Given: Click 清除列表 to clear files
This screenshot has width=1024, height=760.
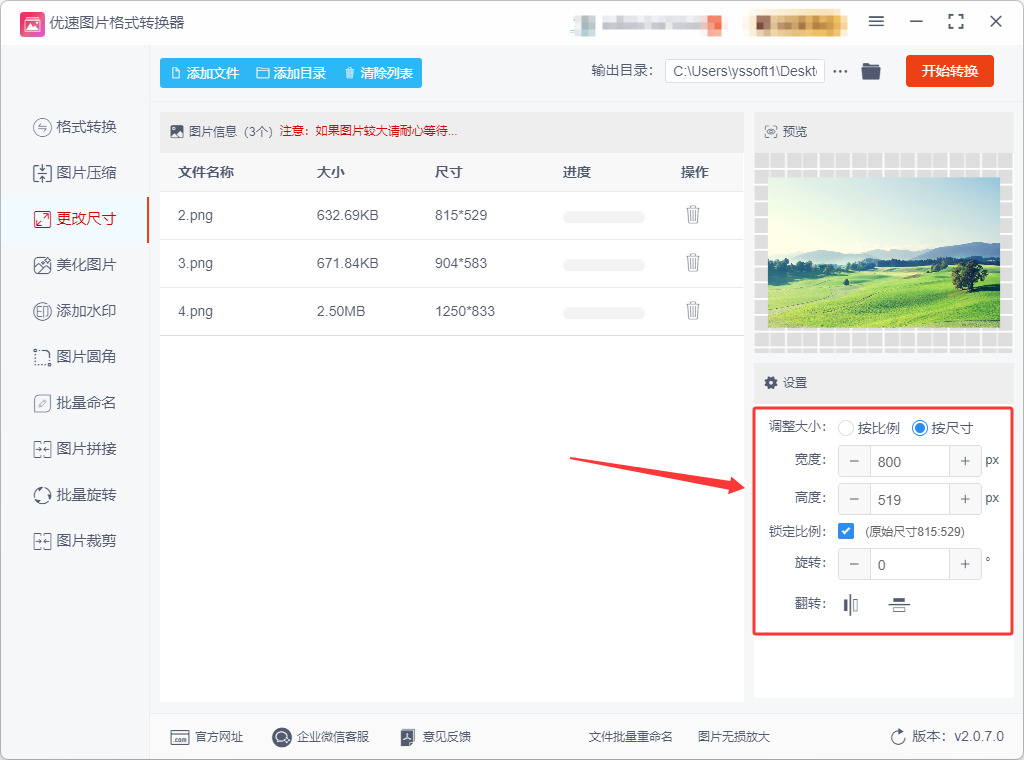Looking at the screenshot, I should tap(379, 73).
